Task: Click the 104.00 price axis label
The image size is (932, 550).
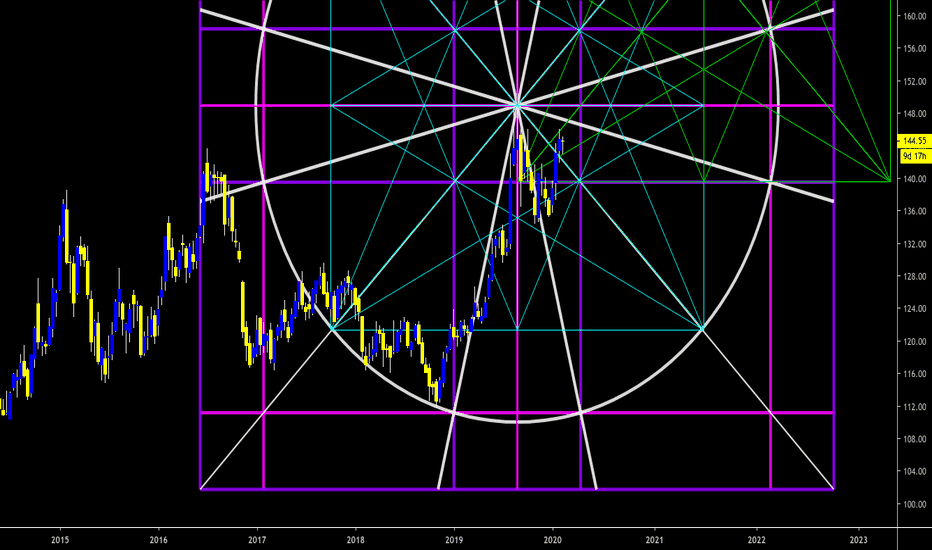Action: click(x=915, y=471)
